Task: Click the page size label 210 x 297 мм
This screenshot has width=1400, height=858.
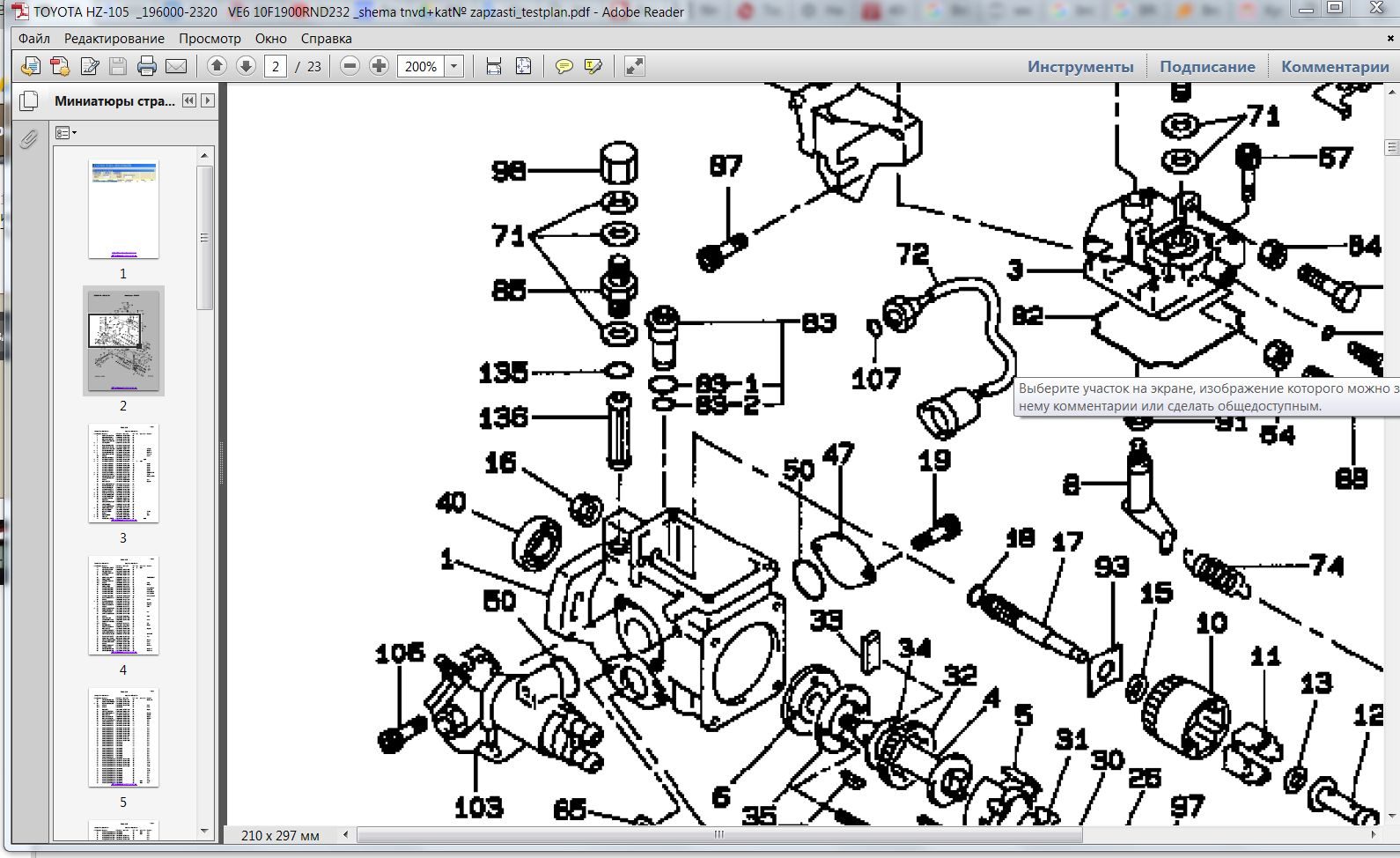Action: pos(280,835)
